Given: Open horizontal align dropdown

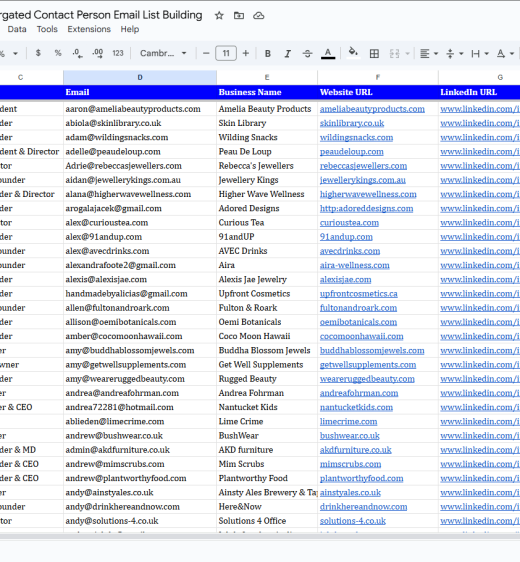Looking at the screenshot, I should coord(429,53).
